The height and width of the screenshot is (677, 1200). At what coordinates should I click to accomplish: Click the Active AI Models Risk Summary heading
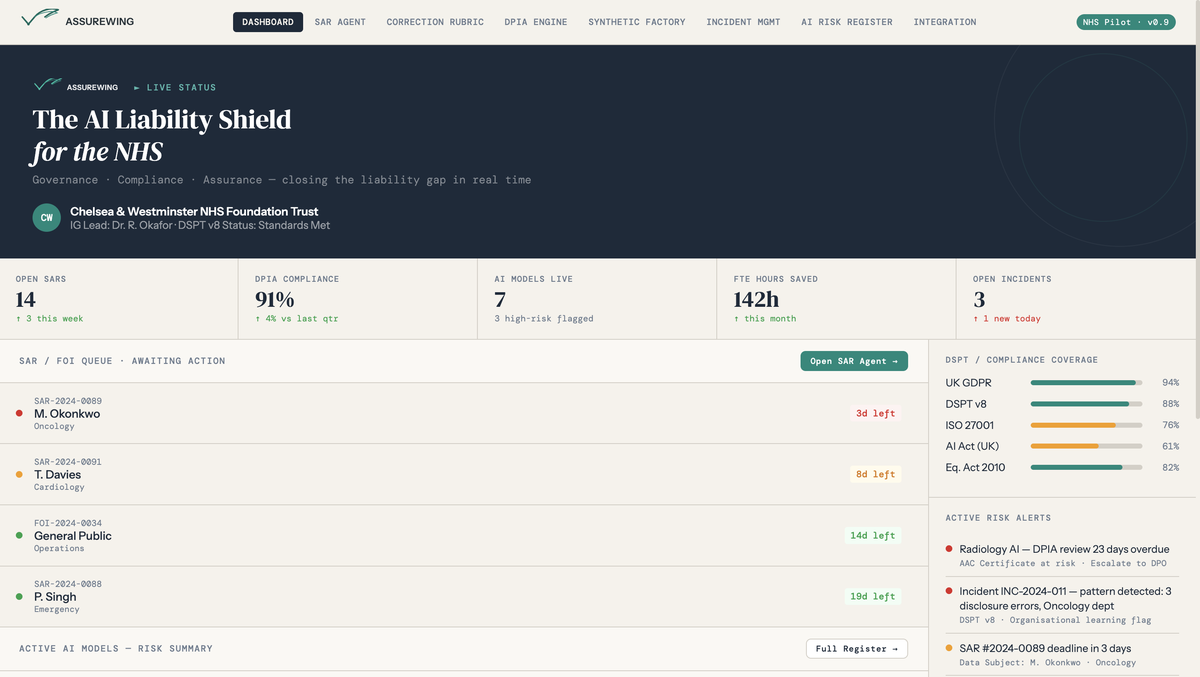point(116,649)
